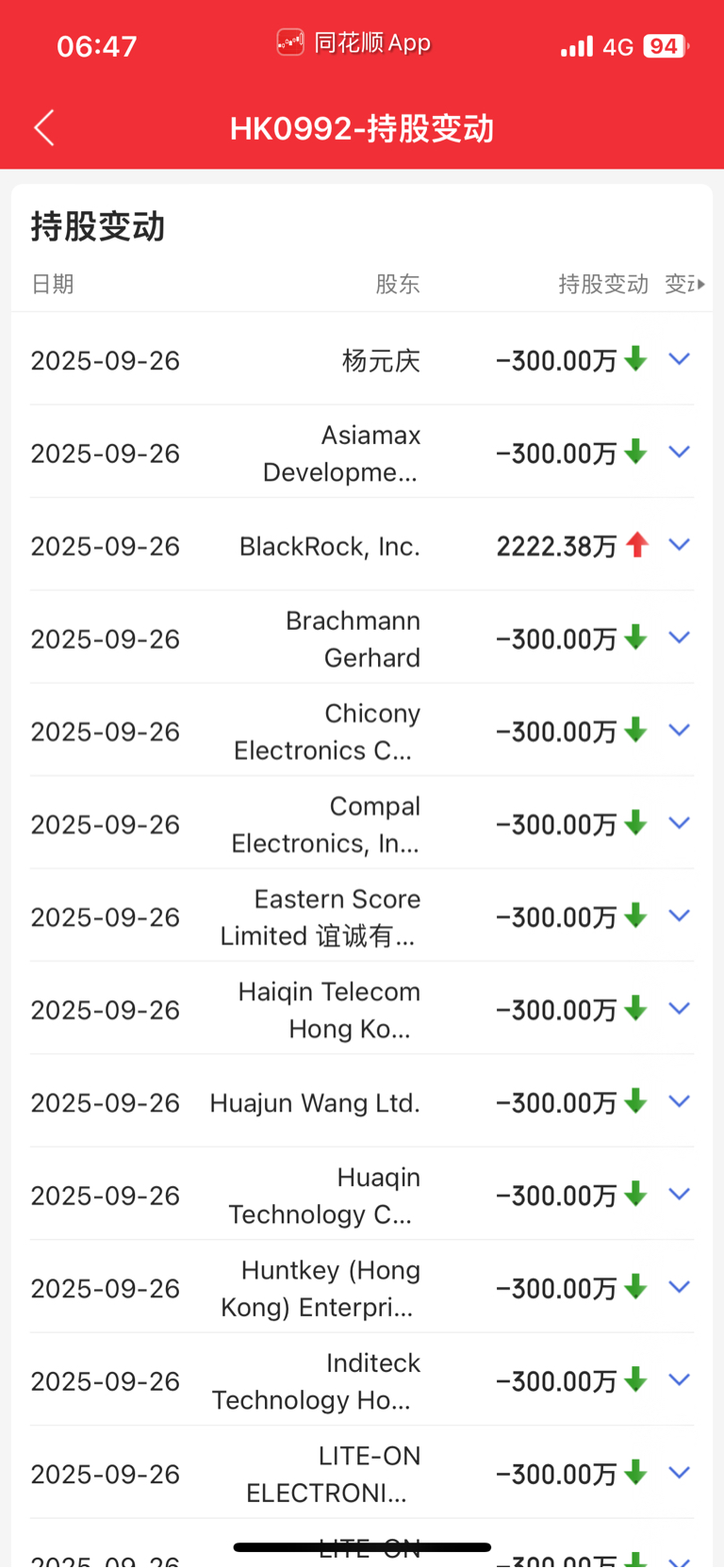Image resolution: width=724 pixels, height=1568 pixels.
Task: Tap the 持股变动 column header
Action: [x=603, y=284]
